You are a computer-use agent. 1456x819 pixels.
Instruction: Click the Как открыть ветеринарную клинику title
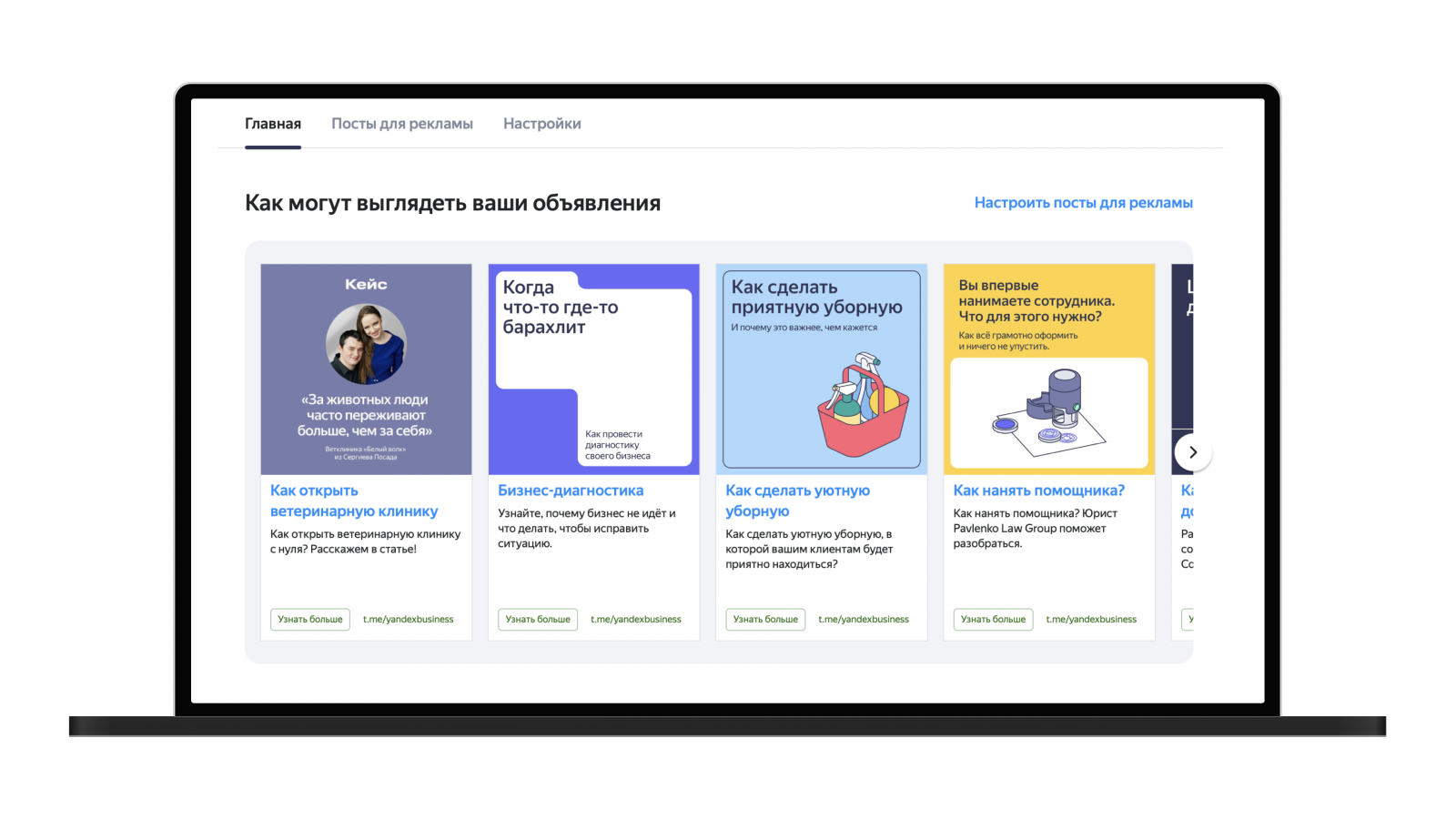[354, 500]
